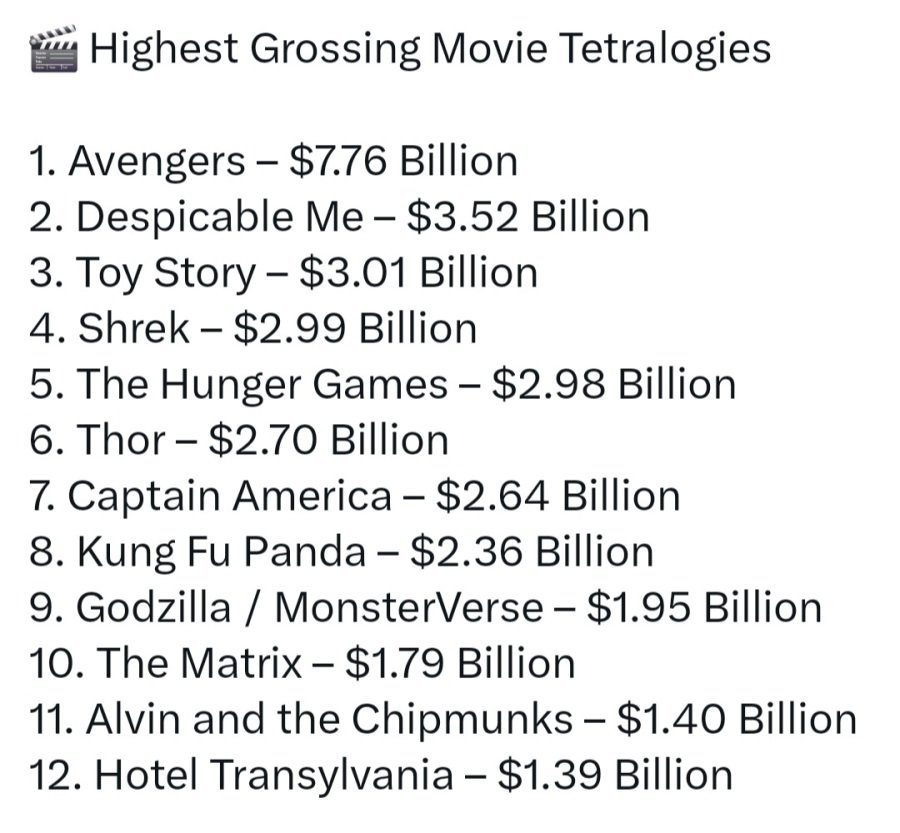Select the Toy Story franchise name
Viewport: 900px width, 833px height.
coord(167,274)
